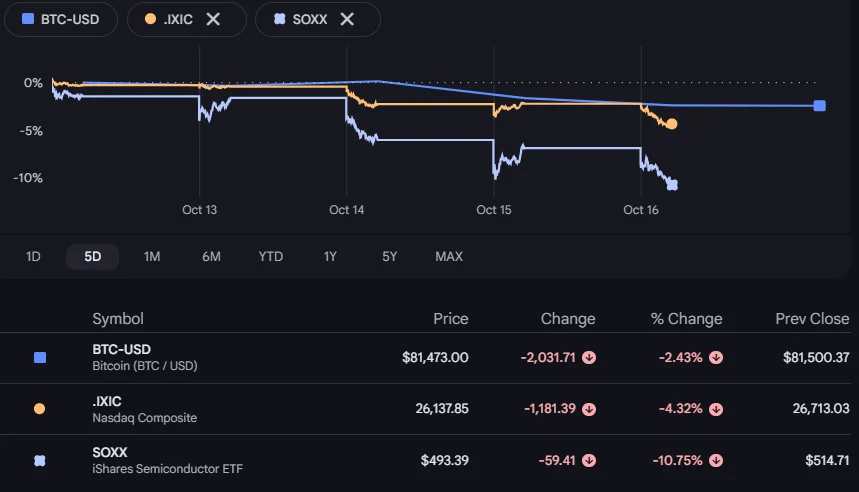The width and height of the screenshot is (859, 492).
Task: Select the 5D time range
Action: click(93, 256)
